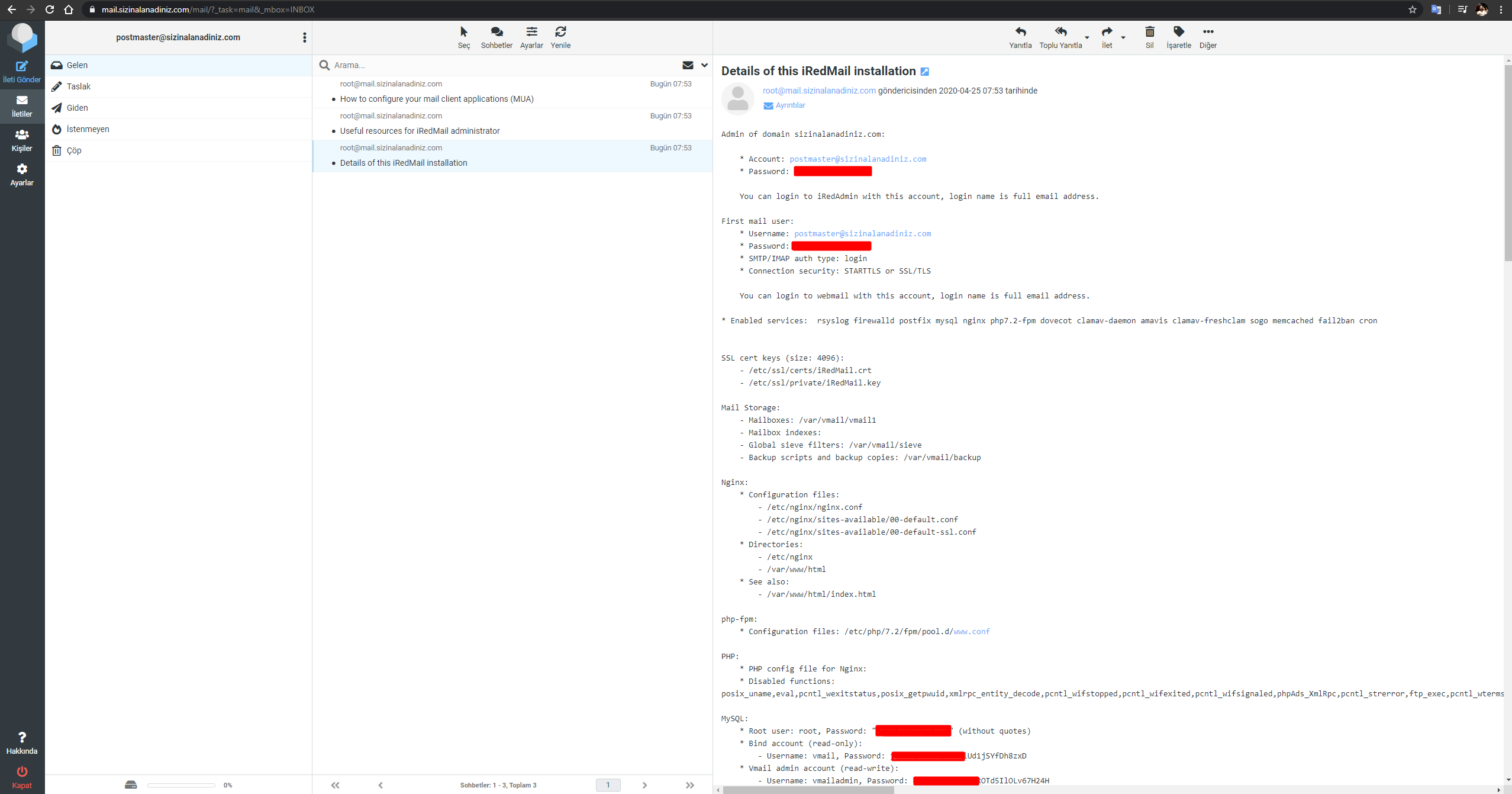Open the browser three-dot menu
This screenshot has width=1512, height=794.
tap(1501, 9)
